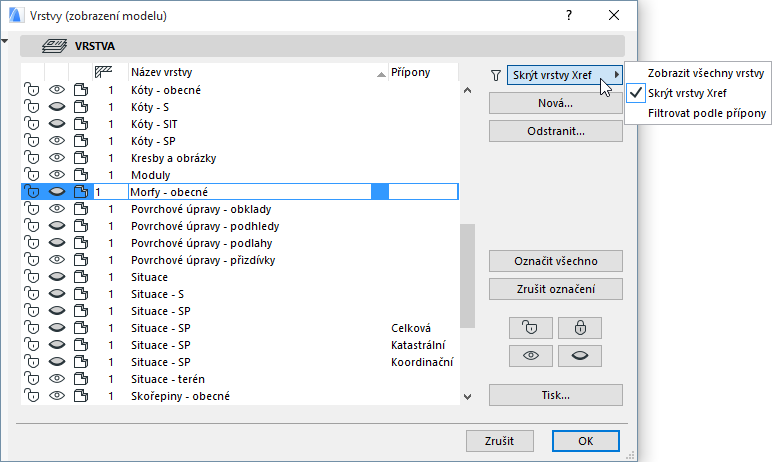Sort layers via the Název vrstvy arrow

pos(381,73)
